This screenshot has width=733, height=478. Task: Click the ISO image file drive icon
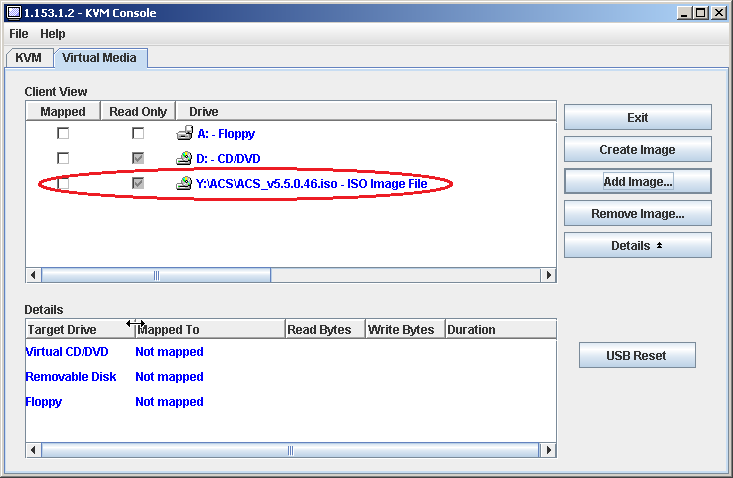coord(184,183)
